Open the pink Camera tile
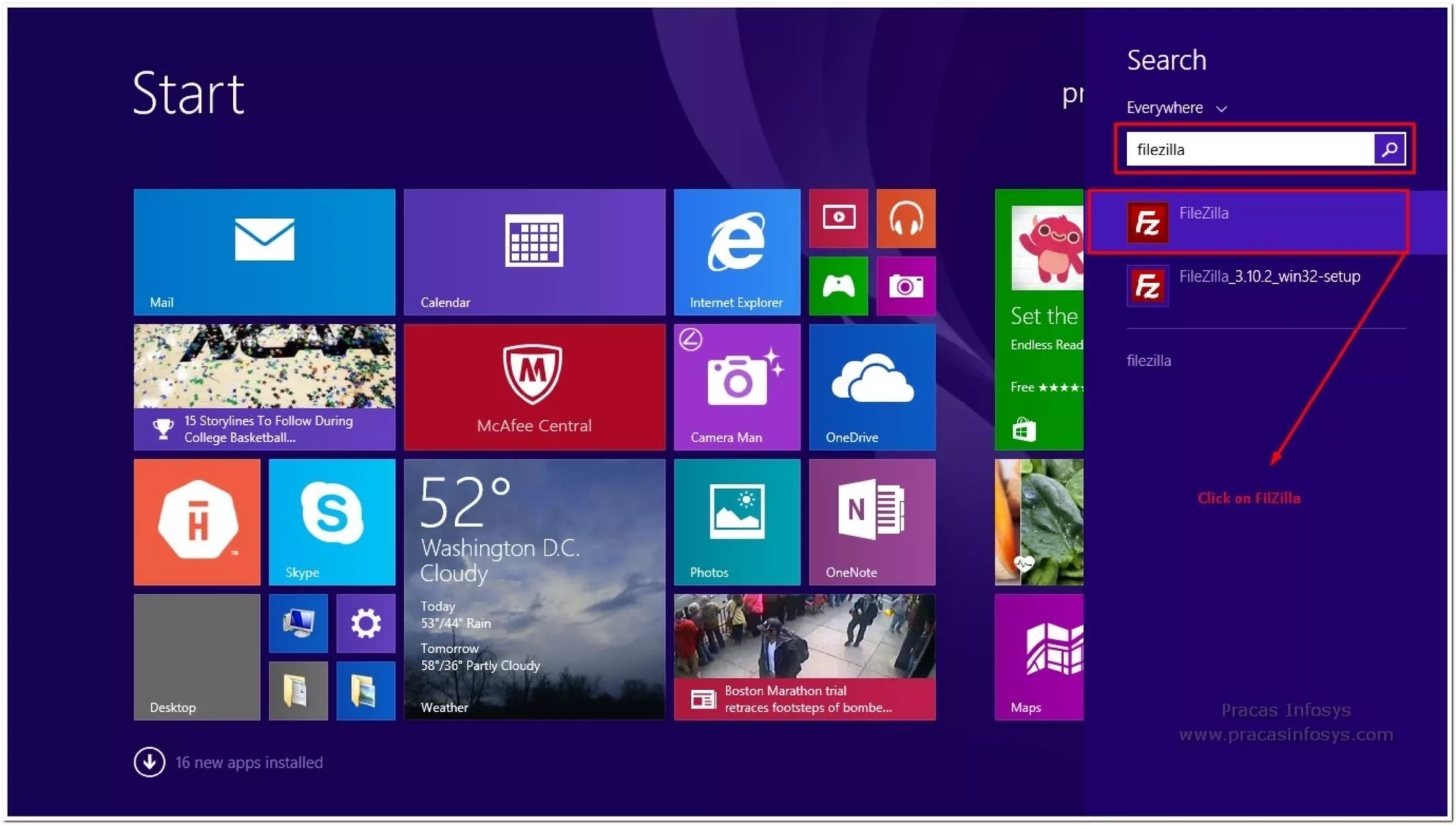The image size is (1456, 825). click(x=906, y=286)
